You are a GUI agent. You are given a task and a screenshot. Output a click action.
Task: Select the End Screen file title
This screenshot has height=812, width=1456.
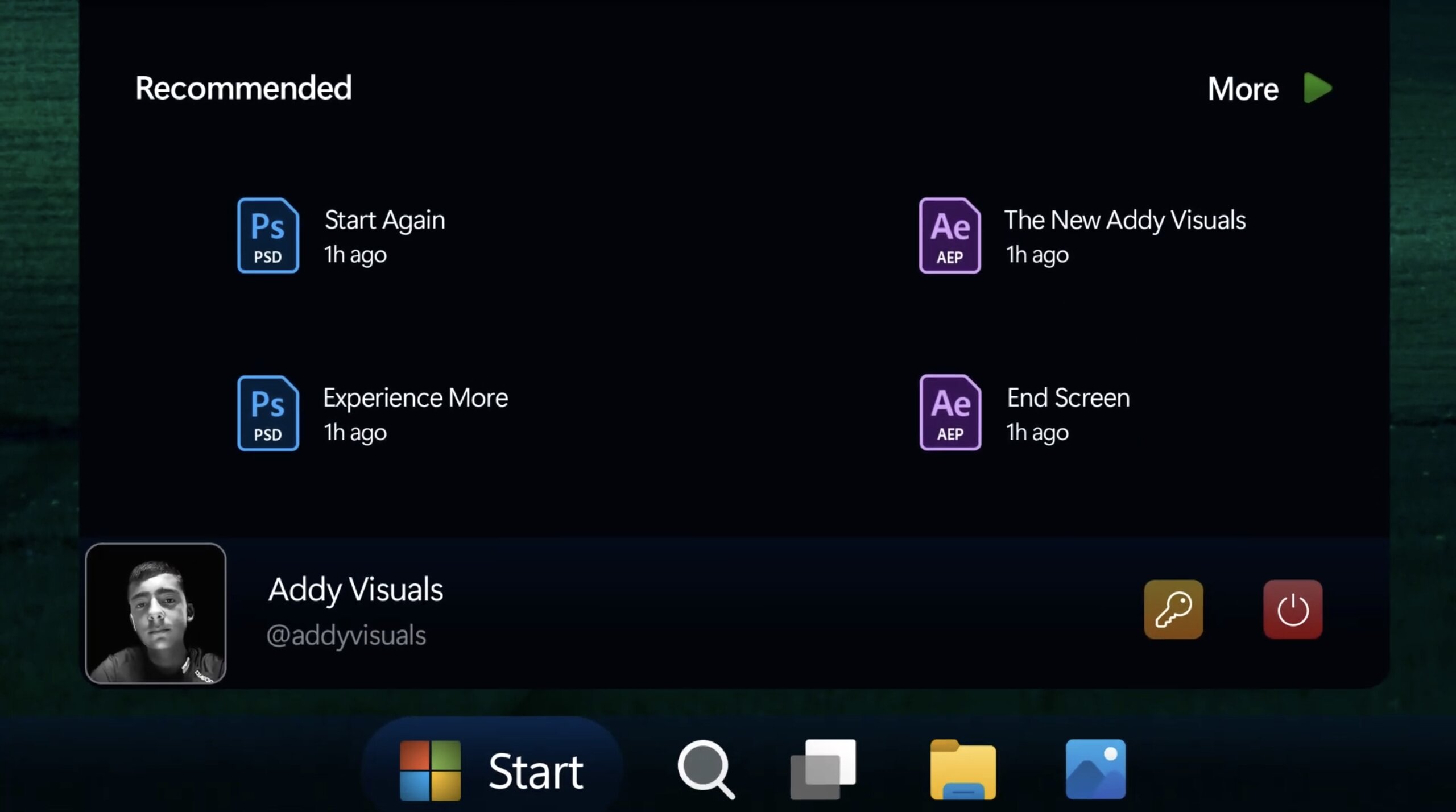1068,397
